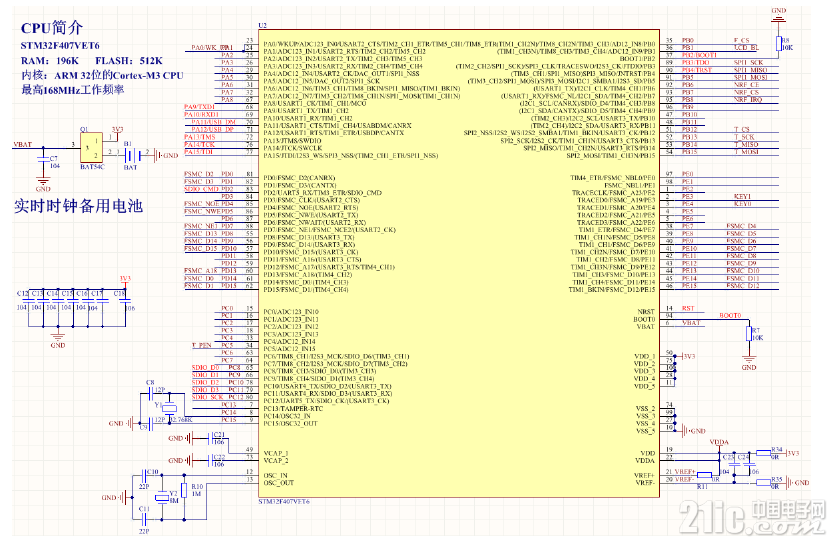833x543 pixels.
Task: Select capacitor C10 22P
Action: click(x=144, y=475)
